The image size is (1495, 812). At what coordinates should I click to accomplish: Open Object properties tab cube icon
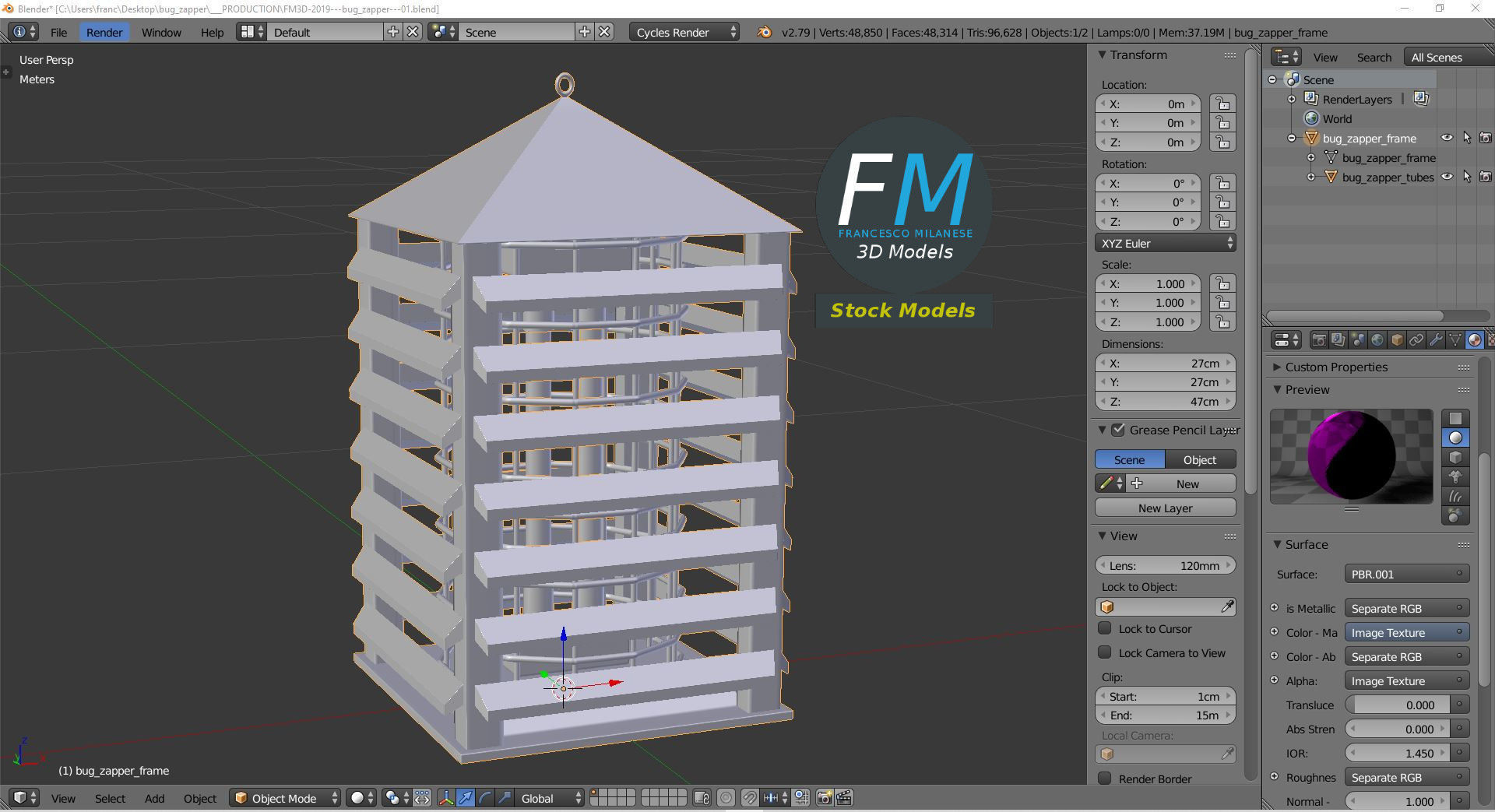coord(1397,340)
